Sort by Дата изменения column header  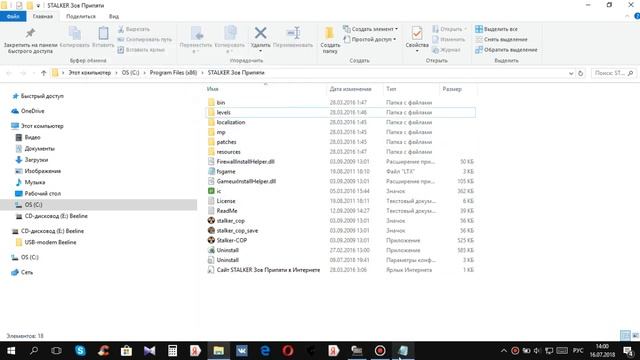350,89
